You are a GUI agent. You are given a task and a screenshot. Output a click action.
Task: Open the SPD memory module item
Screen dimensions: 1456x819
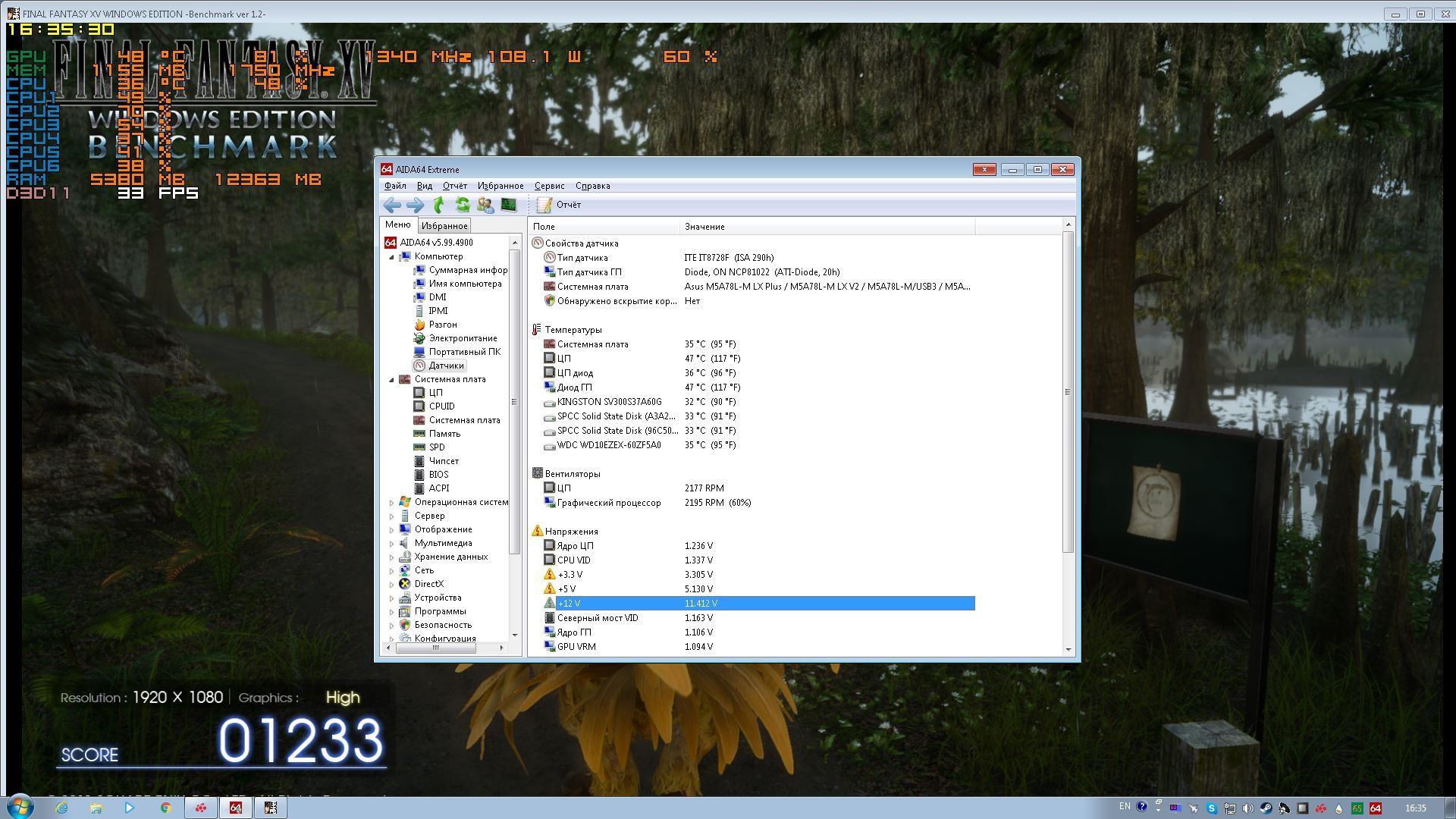click(437, 447)
